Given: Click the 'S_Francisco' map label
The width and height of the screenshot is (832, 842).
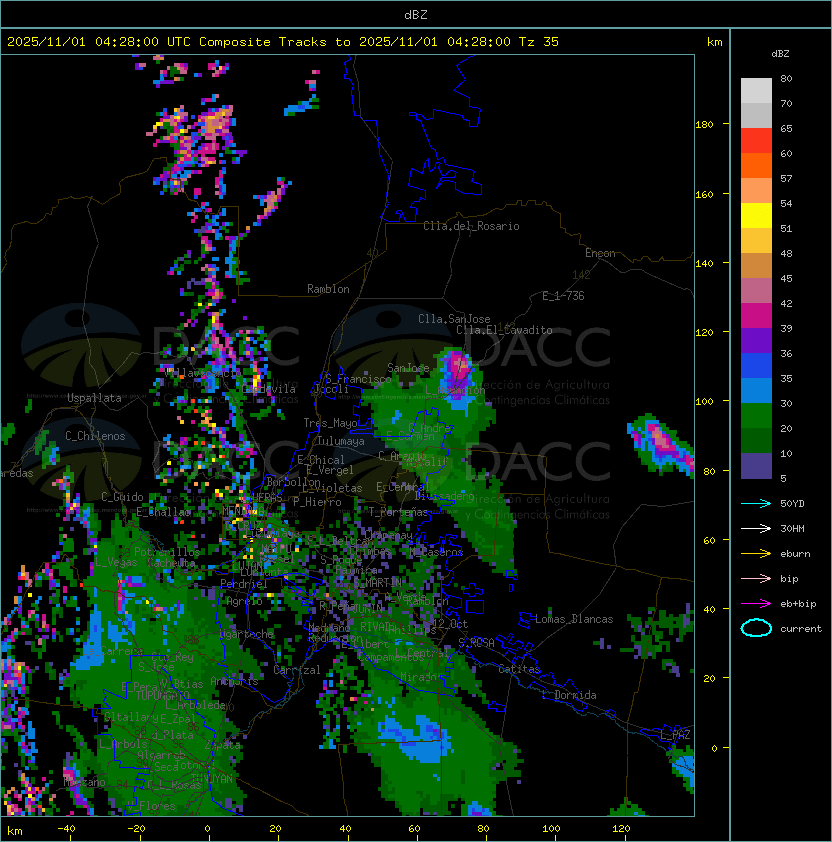Looking at the screenshot, I should (358, 379).
